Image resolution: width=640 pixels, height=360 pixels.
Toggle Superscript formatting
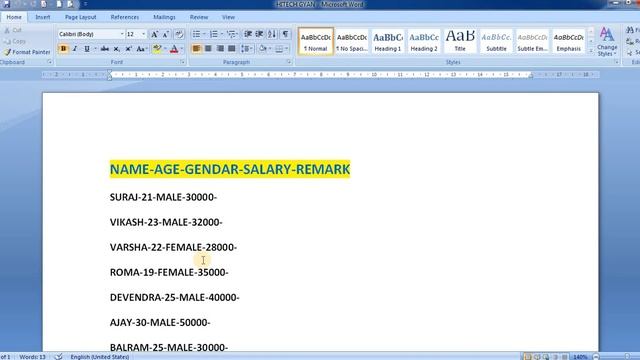(x=129, y=49)
